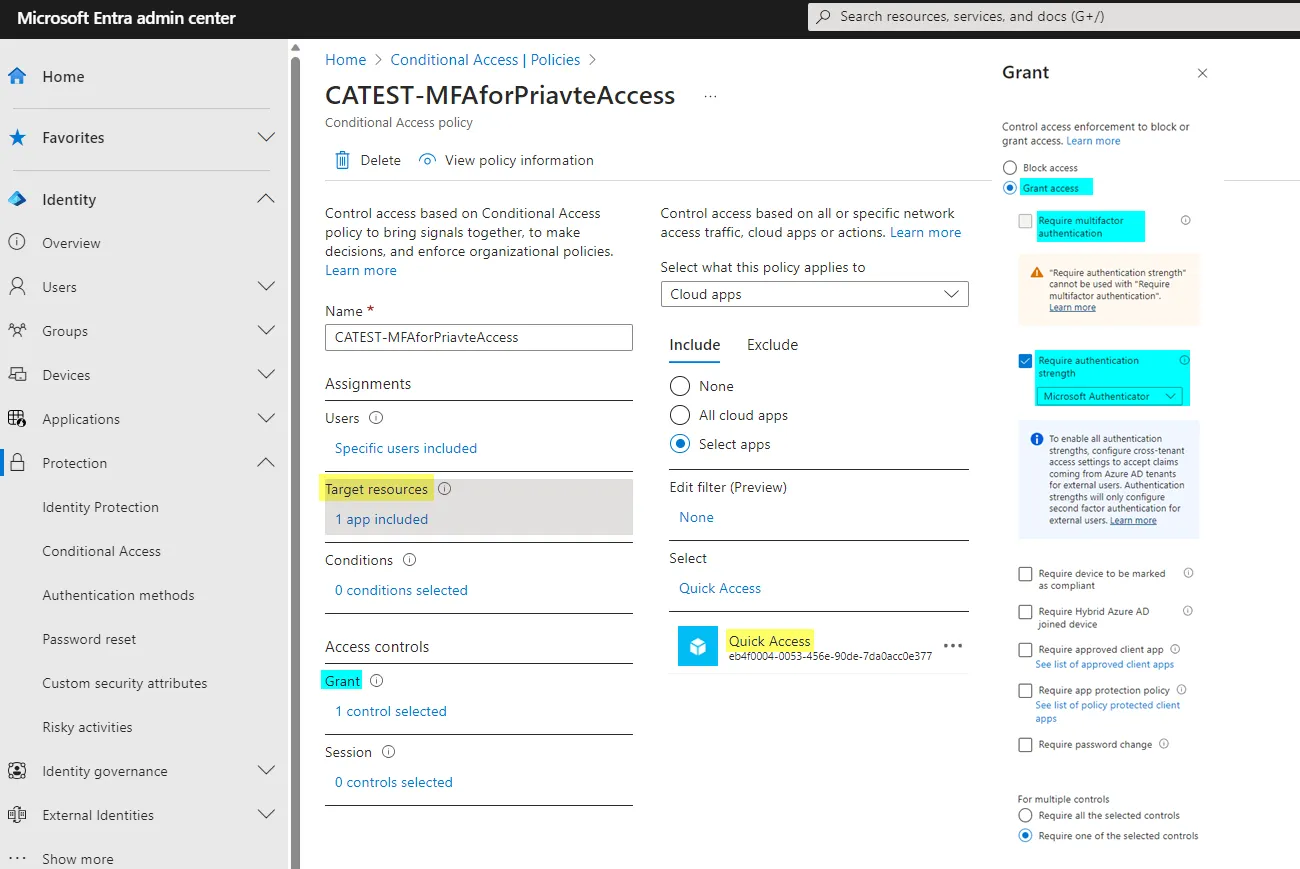Enable Require device to be marked compliant
The width and height of the screenshot is (1300, 869).
[x=1025, y=574]
